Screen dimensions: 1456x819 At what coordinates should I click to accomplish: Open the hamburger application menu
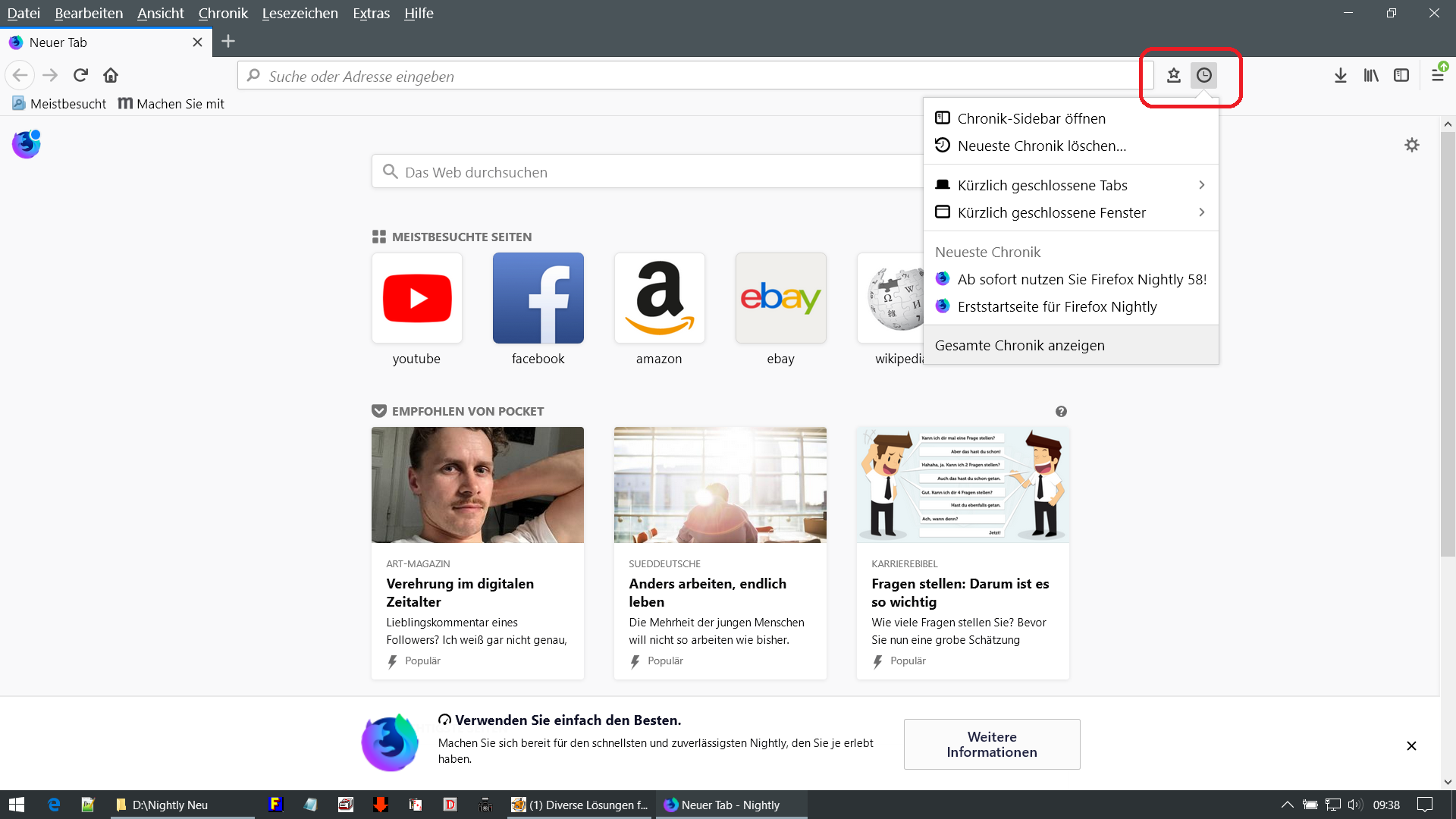(x=1437, y=75)
